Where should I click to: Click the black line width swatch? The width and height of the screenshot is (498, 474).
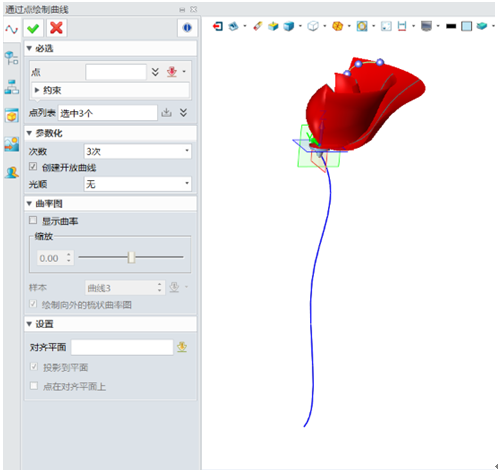click(451, 26)
